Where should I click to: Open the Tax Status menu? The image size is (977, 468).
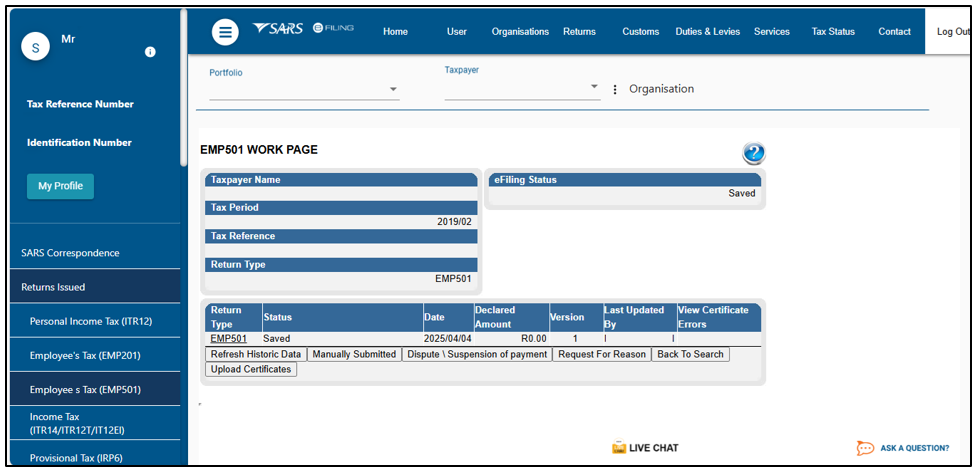[x=833, y=32]
